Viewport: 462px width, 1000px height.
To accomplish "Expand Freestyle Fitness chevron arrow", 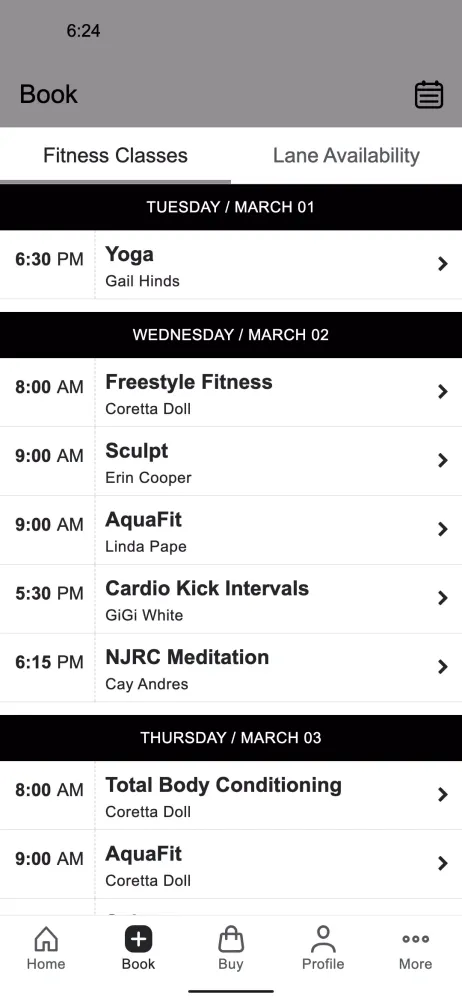I will tap(443, 392).
